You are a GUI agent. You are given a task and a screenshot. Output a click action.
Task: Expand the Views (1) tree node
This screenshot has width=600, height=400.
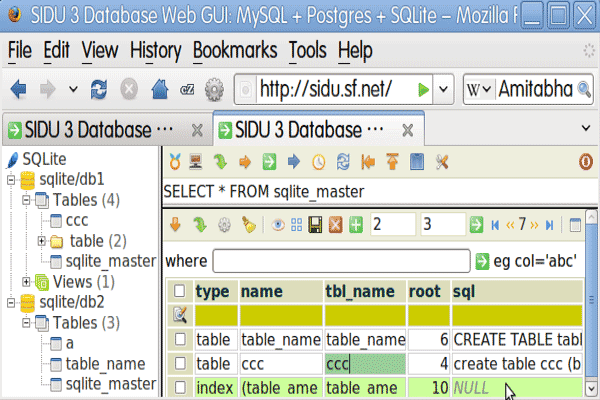[26, 281]
